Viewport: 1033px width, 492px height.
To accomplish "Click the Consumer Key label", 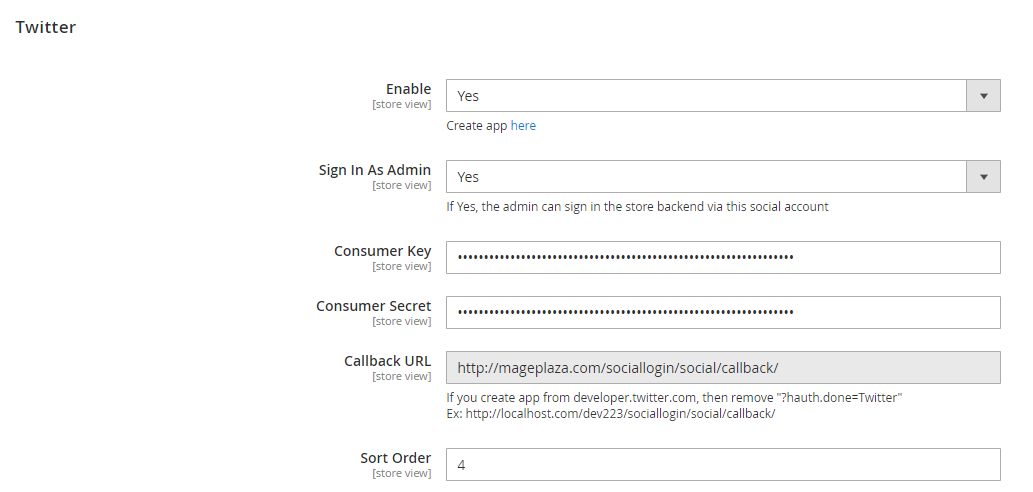I will click(x=382, y=251).
